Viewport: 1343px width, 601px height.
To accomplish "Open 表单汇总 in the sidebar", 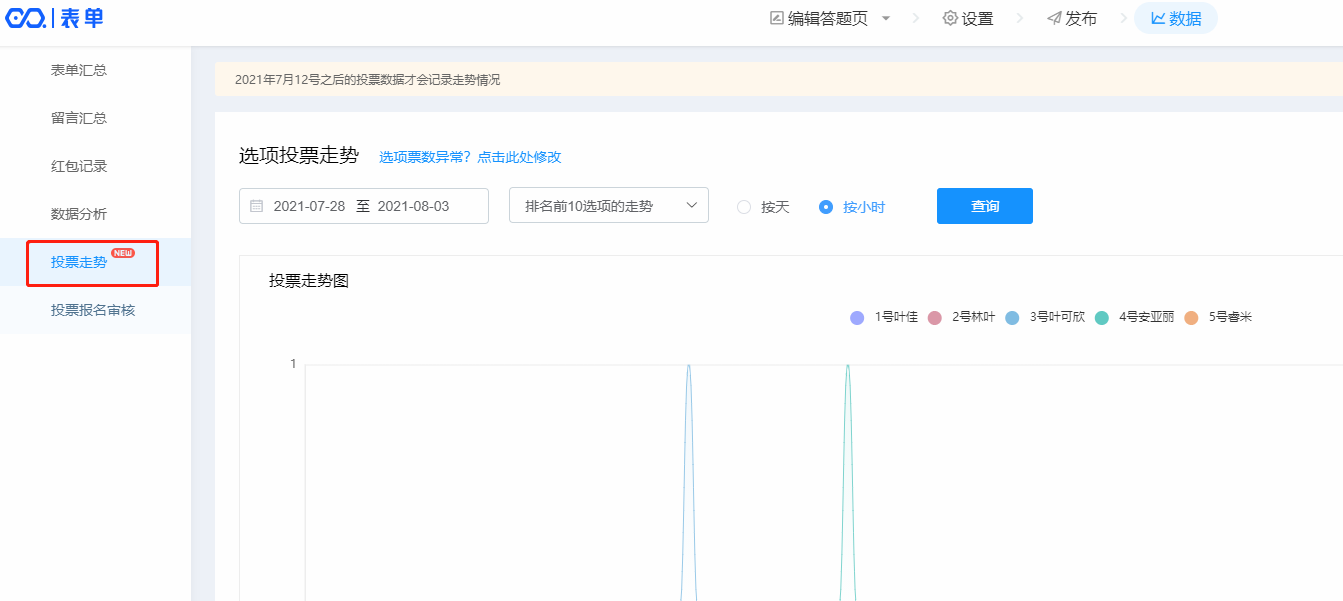I will 79,70.
